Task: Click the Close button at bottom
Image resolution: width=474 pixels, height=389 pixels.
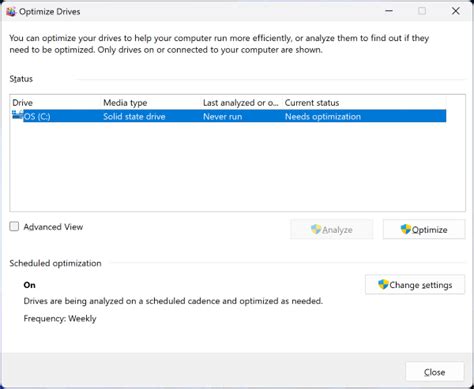Action: pos(435,372)
